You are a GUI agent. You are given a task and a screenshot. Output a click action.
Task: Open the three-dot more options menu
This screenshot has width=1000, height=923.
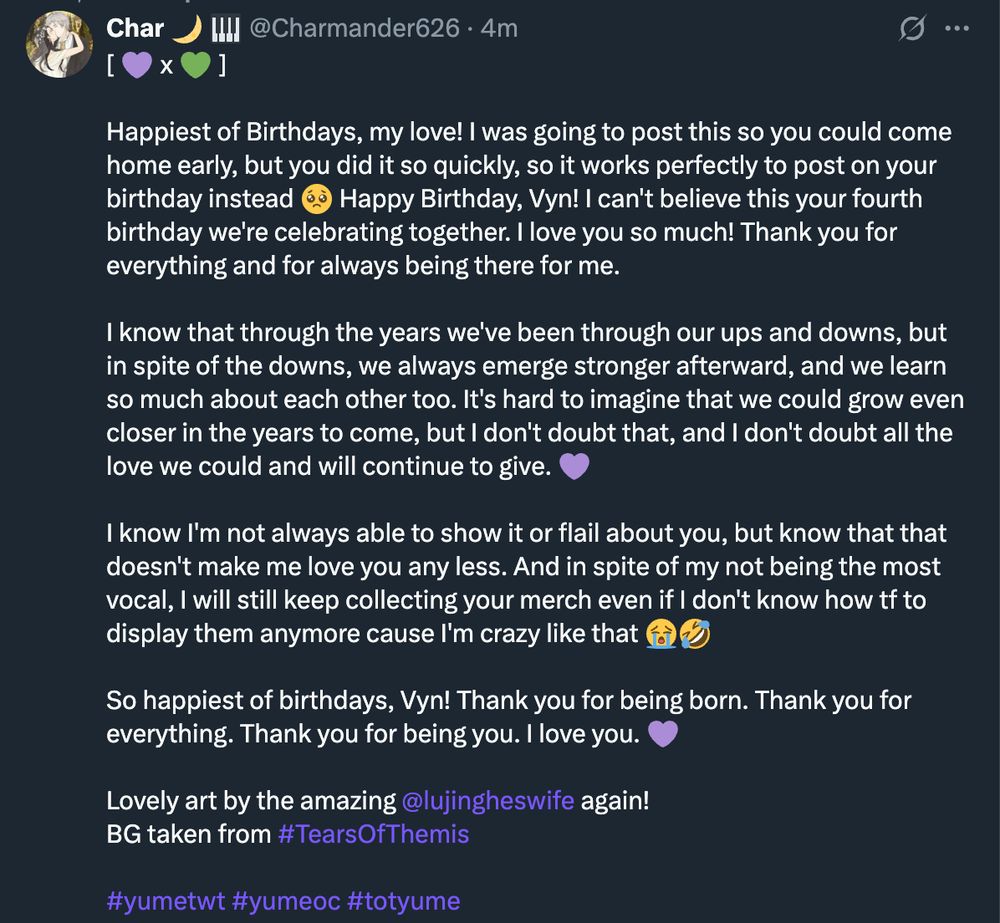pyautogui.click(x=957, y=29)
